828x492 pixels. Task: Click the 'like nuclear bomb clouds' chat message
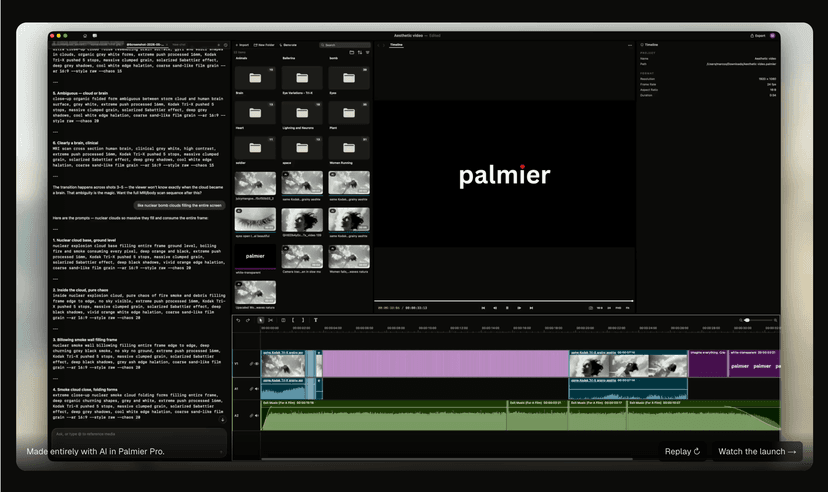tap(179, 205)
